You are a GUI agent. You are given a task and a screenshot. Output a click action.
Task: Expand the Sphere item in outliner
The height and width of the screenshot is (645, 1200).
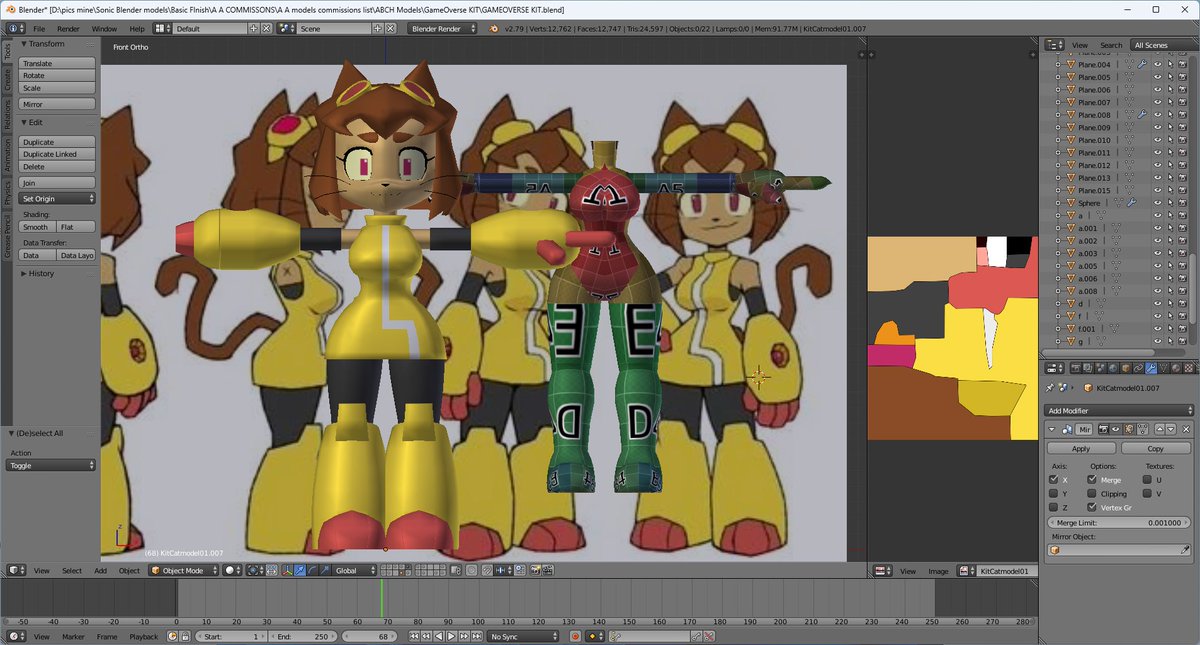(x=1058, y=202)
